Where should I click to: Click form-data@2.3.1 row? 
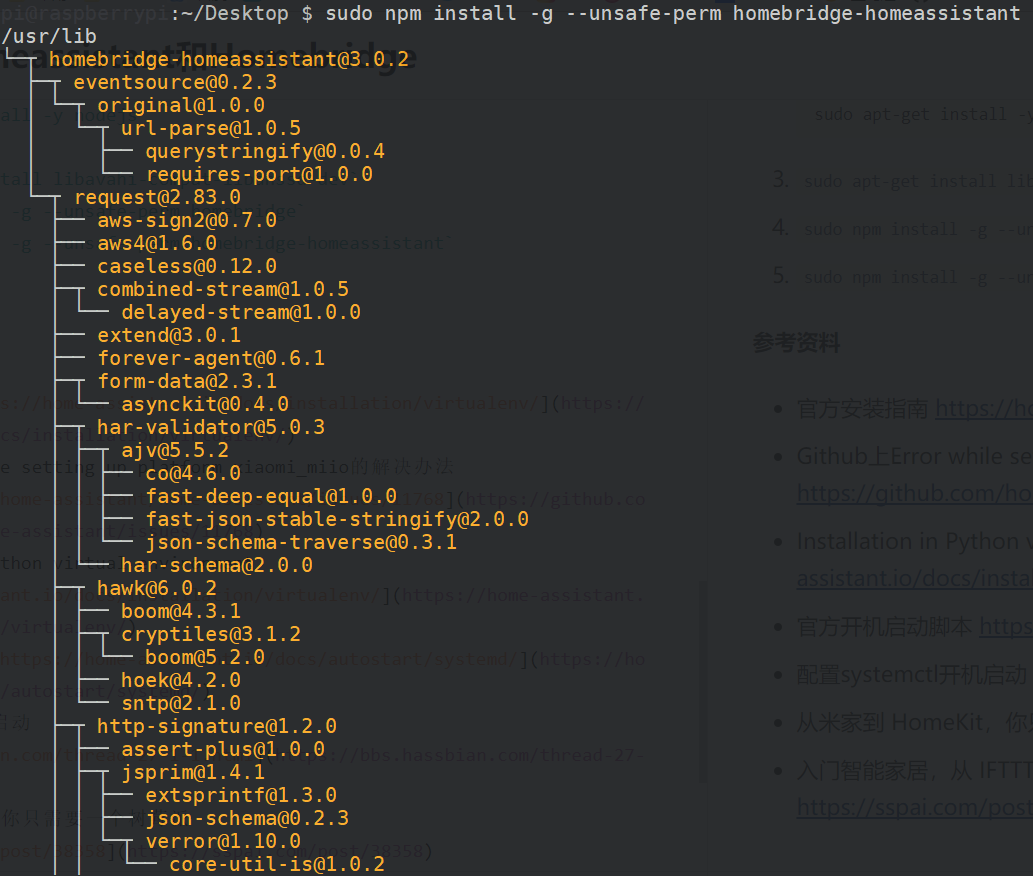coord(187,381)
